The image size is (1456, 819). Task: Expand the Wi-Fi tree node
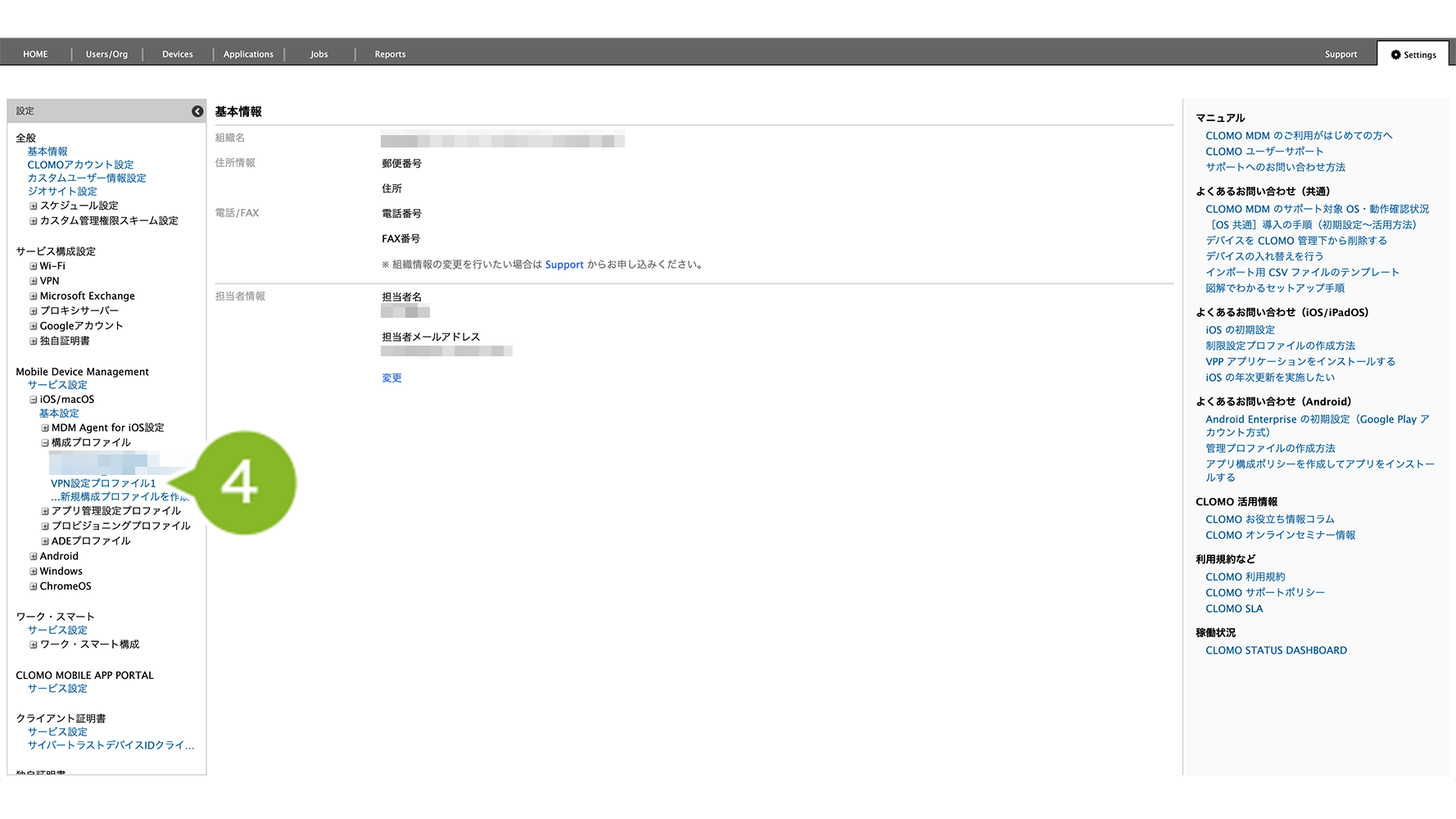click(x=34, y=266)
